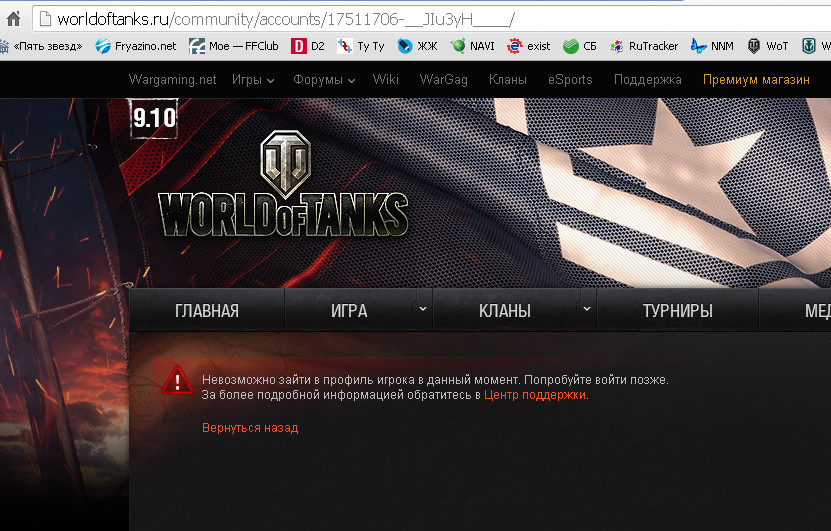Click the browser Home icon
The width and height of the screenshot is (831, 531).
point(13,19)
